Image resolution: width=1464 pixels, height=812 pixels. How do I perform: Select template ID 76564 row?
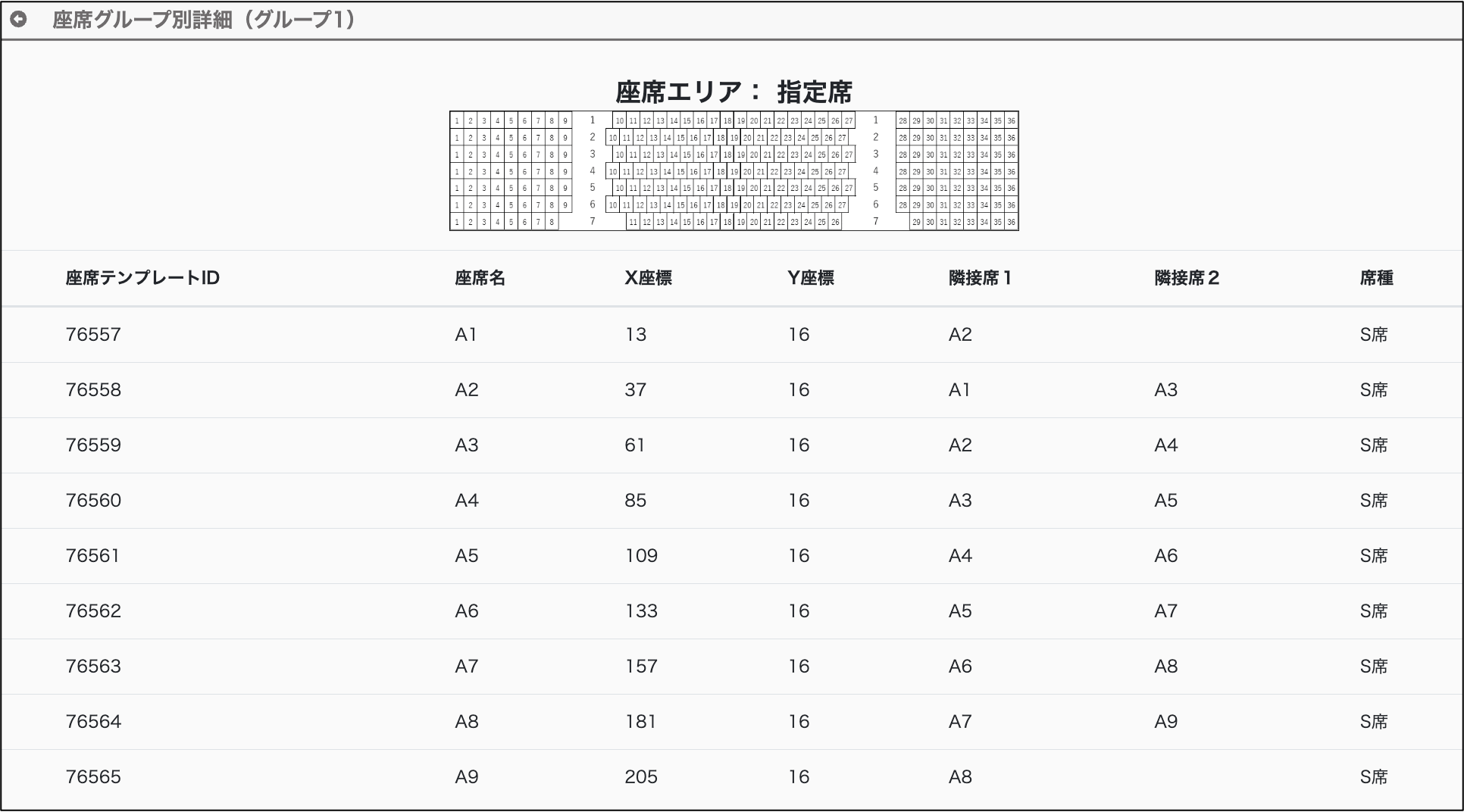(93, 722)
